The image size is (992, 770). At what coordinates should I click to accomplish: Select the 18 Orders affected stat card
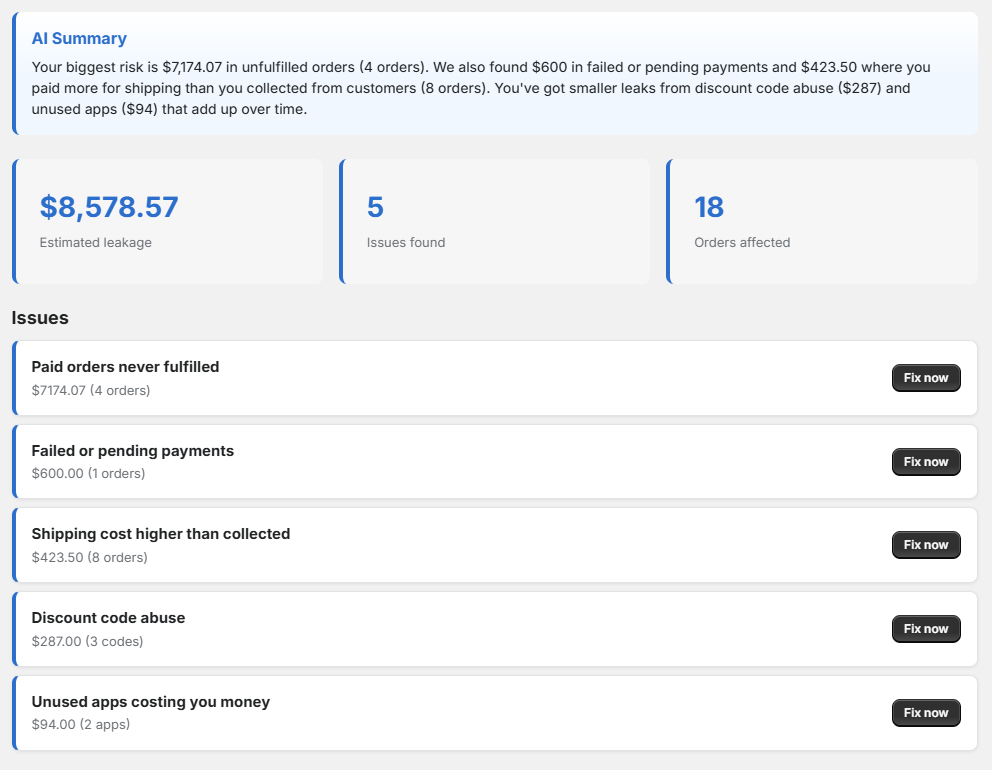(822, 221)
